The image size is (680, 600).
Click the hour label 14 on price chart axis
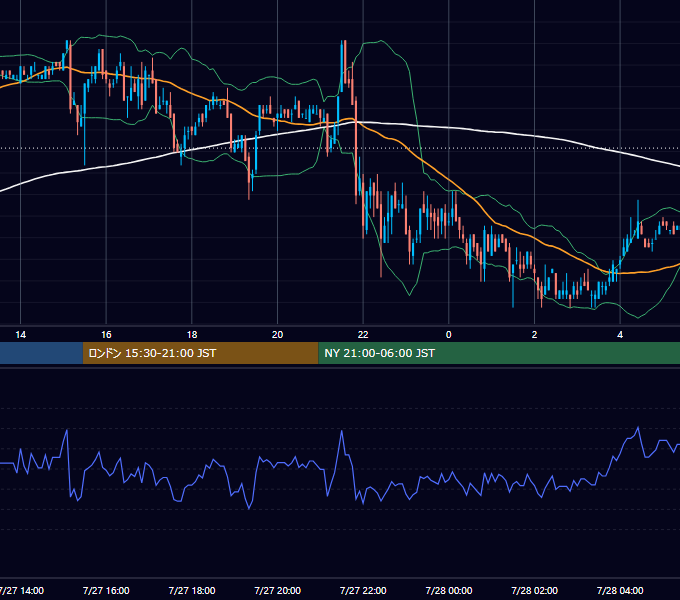pyautogui.click(x=20, y=335)
